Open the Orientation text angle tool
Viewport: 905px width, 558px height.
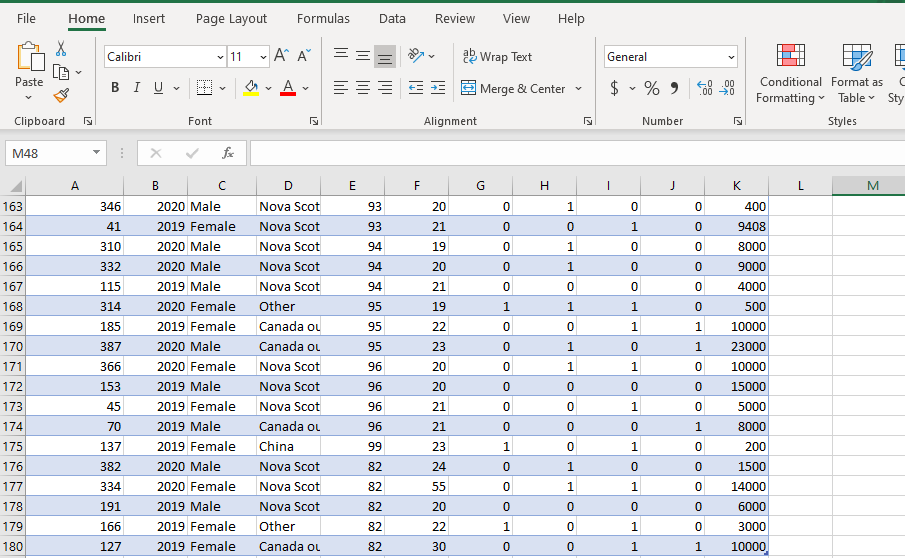416,56
